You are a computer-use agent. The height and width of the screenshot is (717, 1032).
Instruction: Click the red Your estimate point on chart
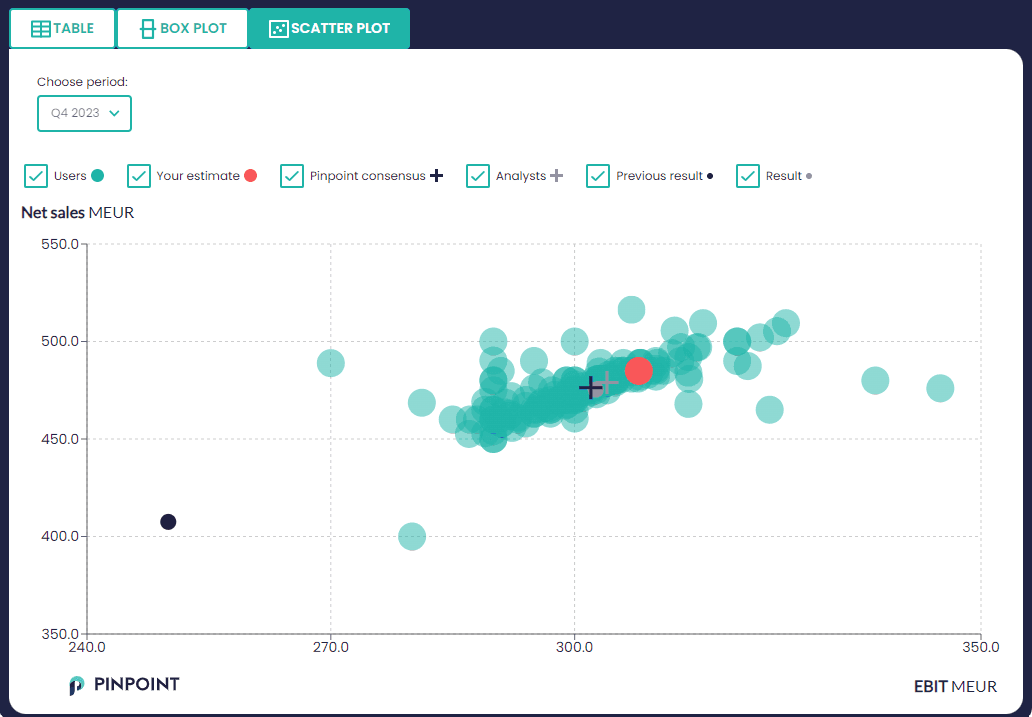[639, 371]
